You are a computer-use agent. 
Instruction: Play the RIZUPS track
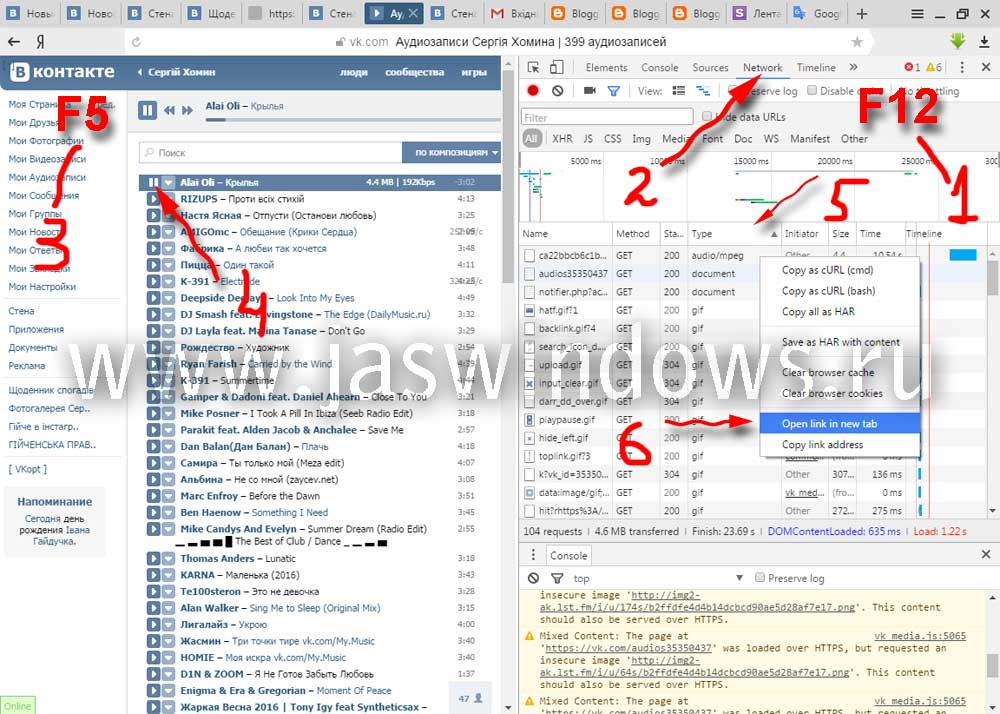pyautogui.click(x=153, y=199)
